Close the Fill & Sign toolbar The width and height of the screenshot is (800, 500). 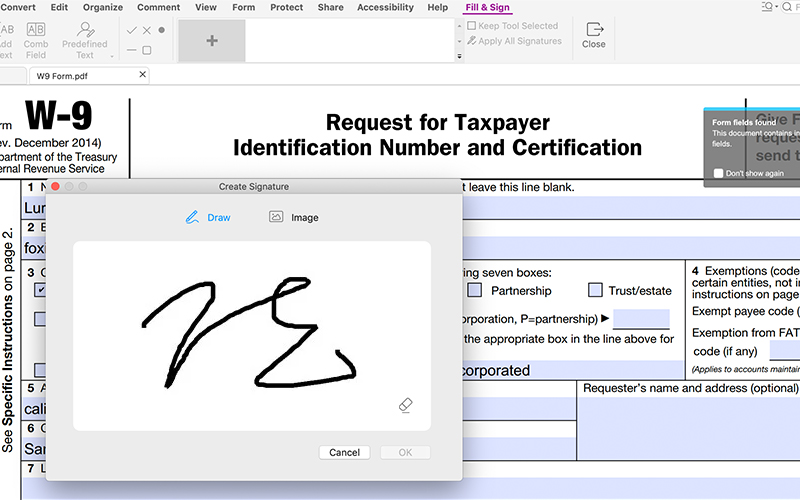593,35
